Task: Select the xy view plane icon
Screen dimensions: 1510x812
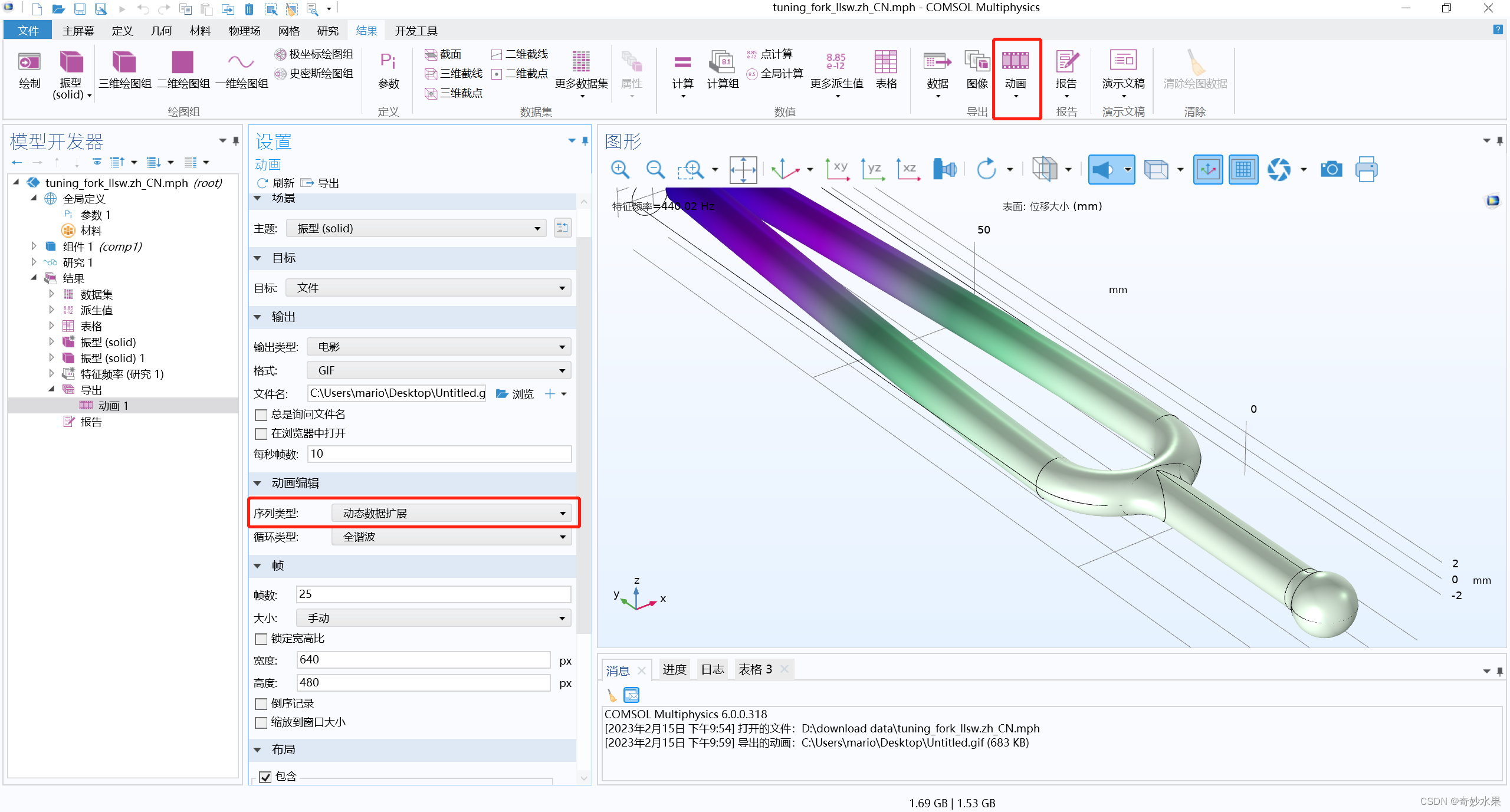Action: coord(837,170)
